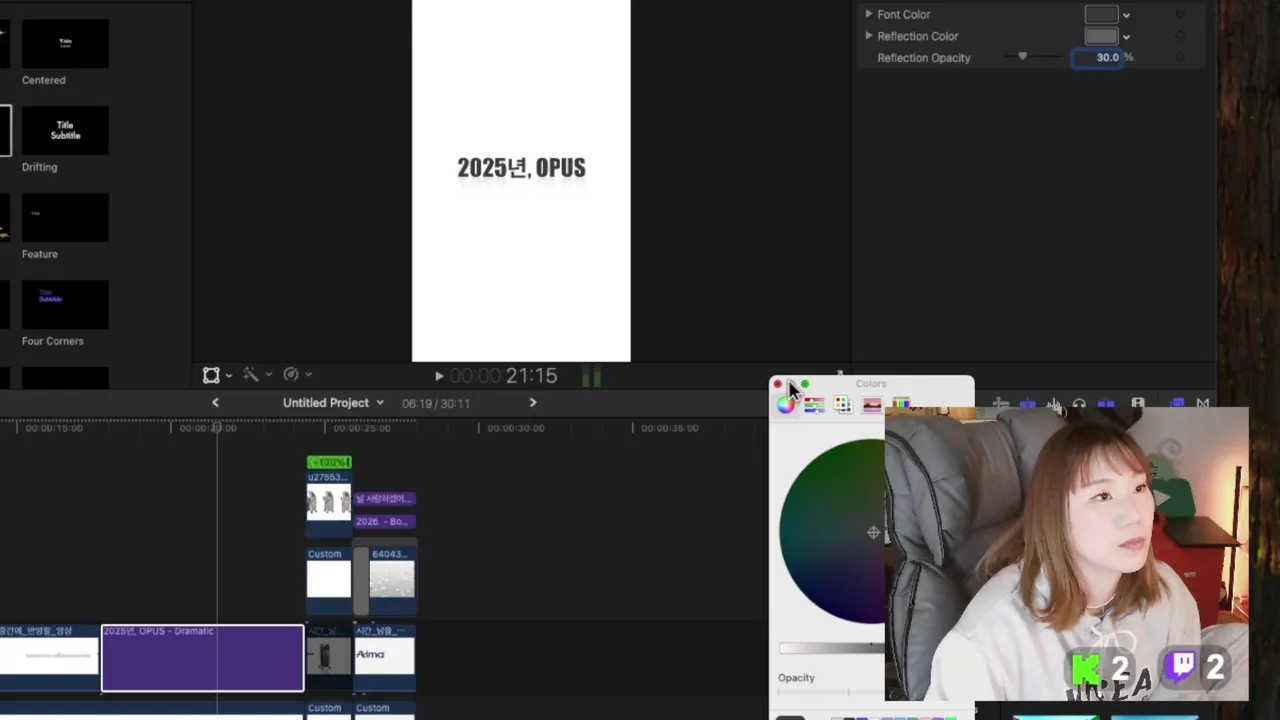Image resolution: width=1280 pixels, height=720 pixels.
Task: Open clip appearance filmstrip icon
Action: click(x=1137, y=403)
